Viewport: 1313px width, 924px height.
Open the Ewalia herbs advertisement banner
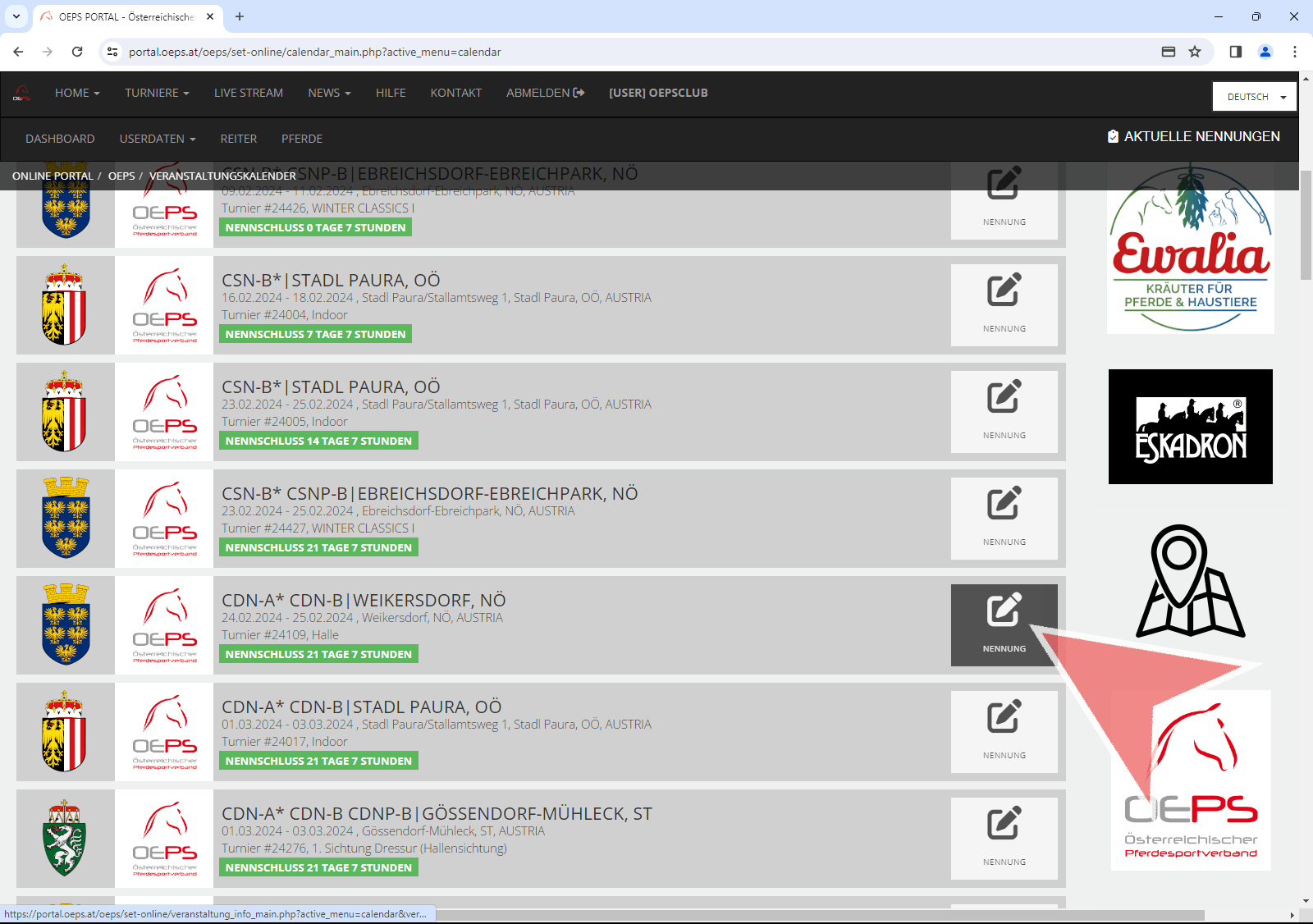point(1190,250)
